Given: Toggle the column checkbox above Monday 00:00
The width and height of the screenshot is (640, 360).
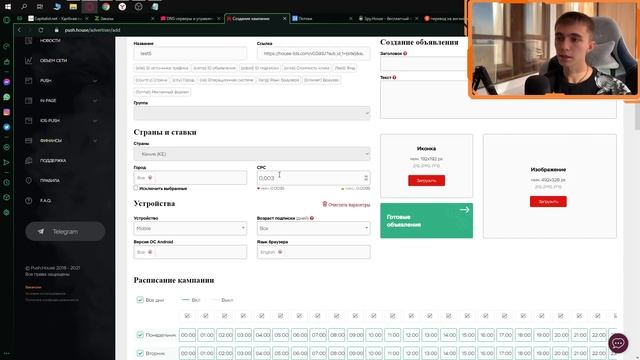Looking at the screenshot, I should pos(187,316).
